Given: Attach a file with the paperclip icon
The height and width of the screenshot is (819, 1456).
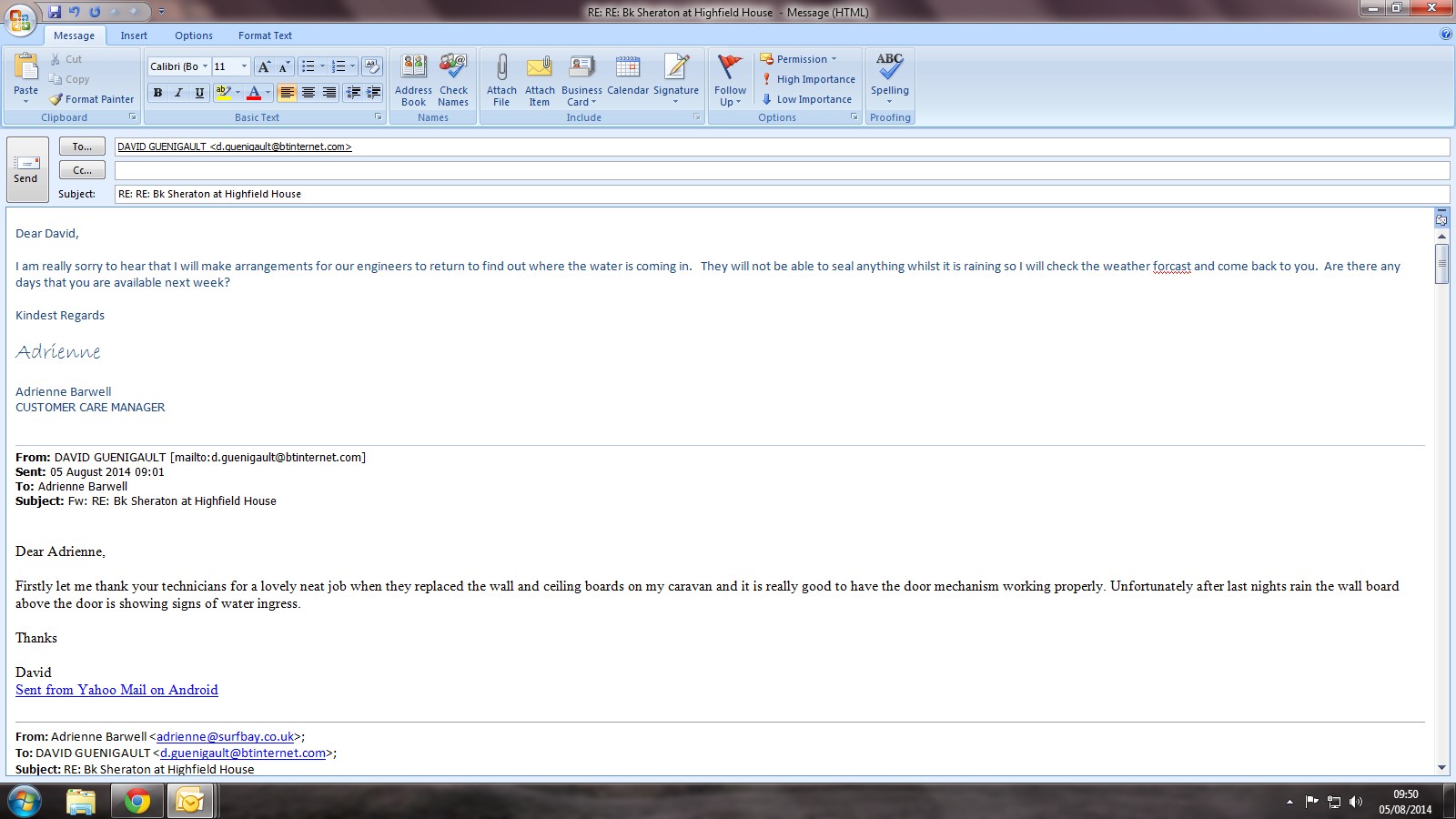Looking at the screenshot, I should [501, 80].
